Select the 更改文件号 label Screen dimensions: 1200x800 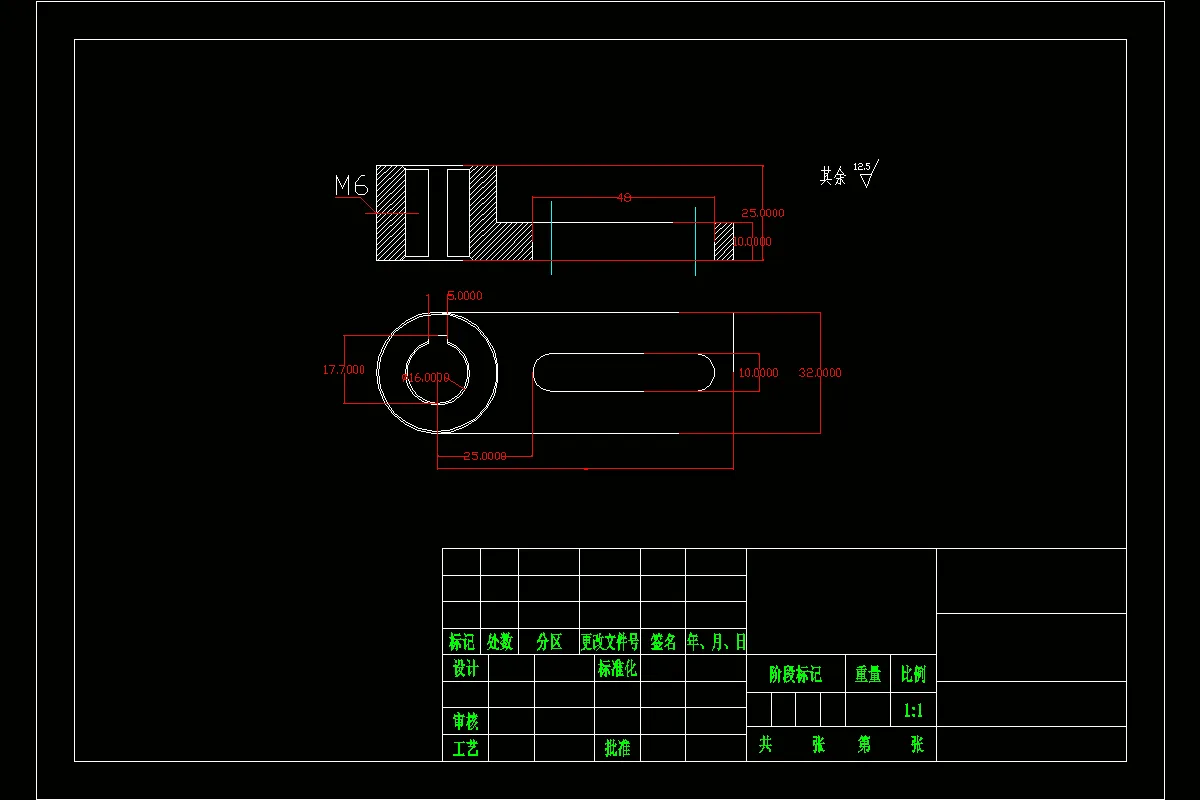click(610, 642)
